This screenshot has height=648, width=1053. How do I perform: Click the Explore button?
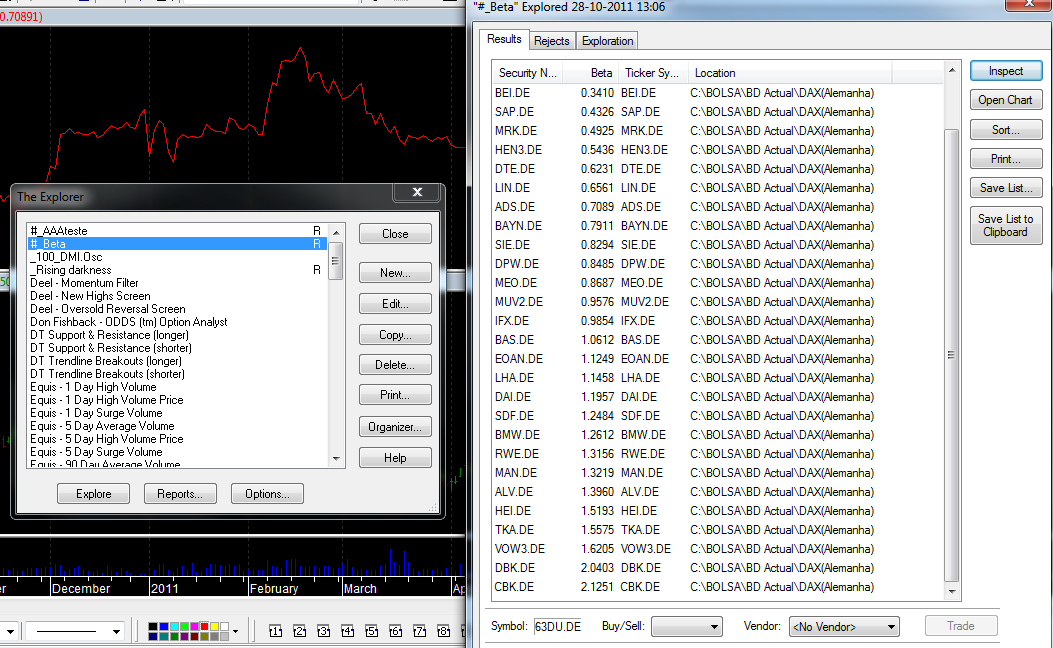click(x=93, y=494)
